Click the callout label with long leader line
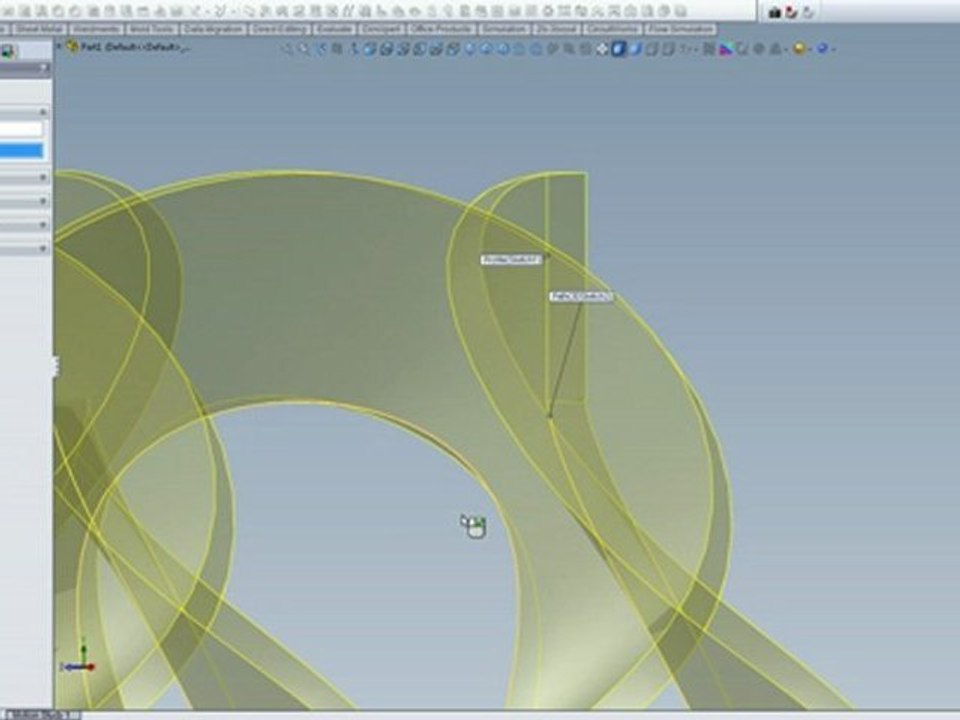Screen dimensions: 960x720 [581, 297]
